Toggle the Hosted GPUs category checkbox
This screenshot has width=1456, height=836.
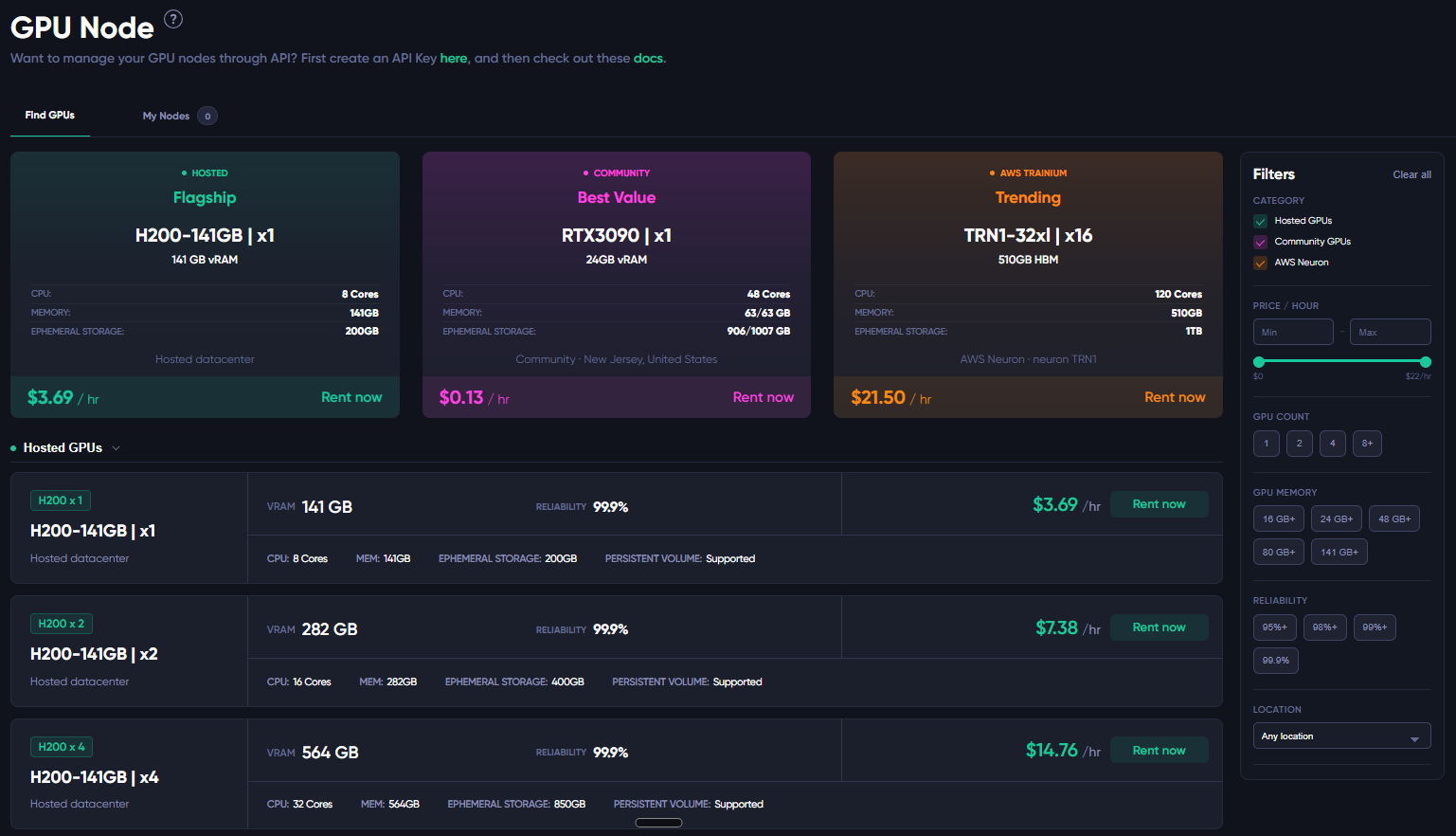(1260, 221)
